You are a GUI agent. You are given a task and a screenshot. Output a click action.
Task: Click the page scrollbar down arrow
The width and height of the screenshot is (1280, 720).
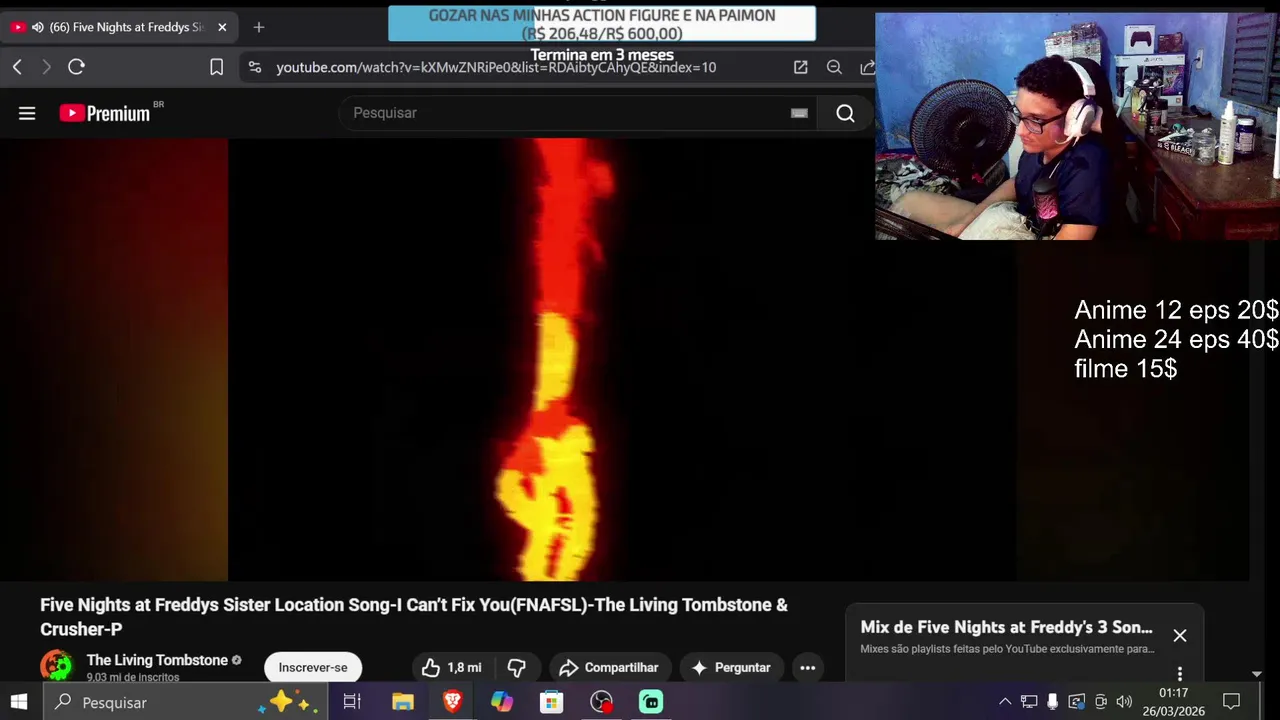[1257, 674]
